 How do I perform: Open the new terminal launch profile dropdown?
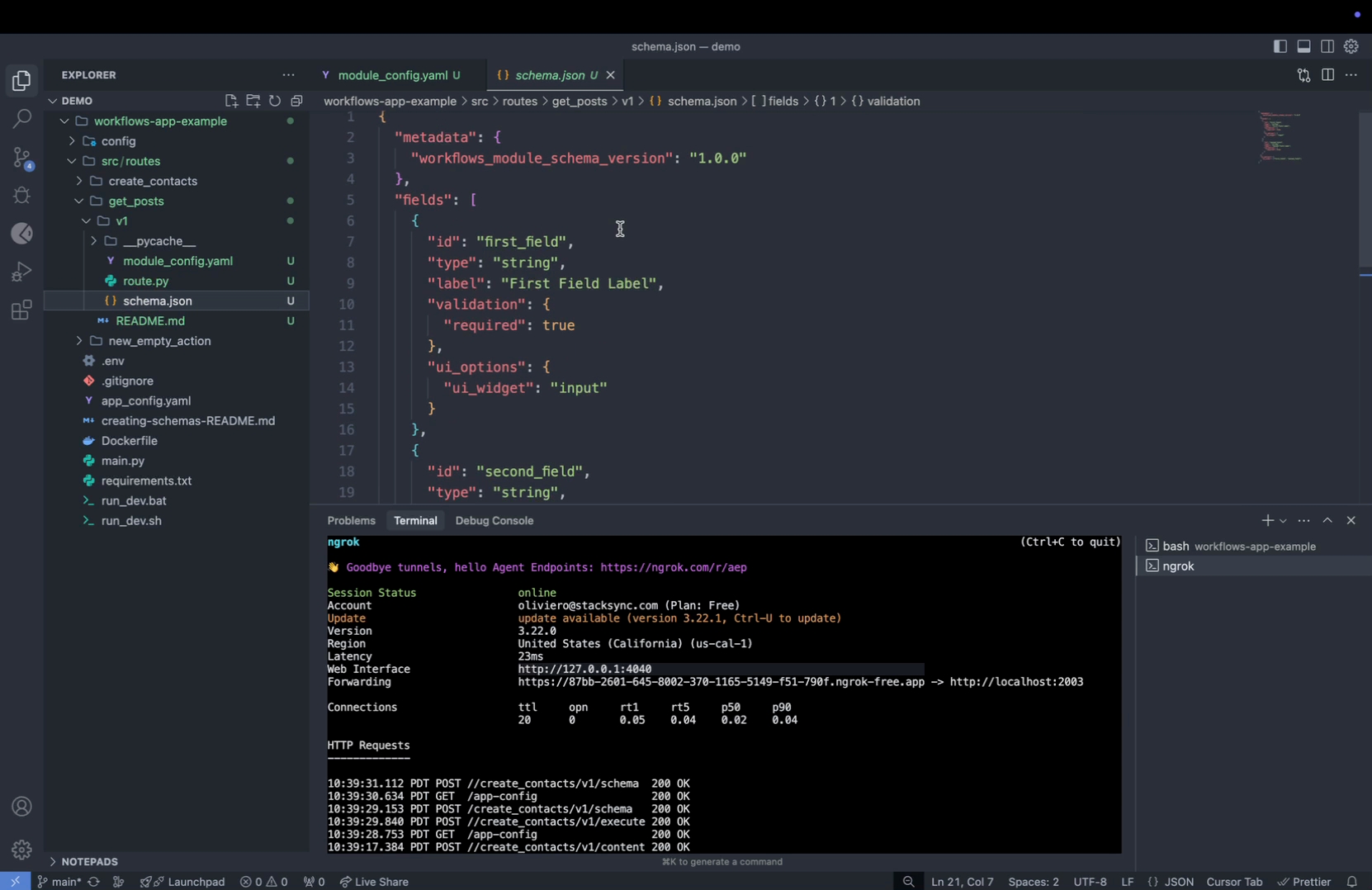pyautogui.click(x=1283, y=521)
